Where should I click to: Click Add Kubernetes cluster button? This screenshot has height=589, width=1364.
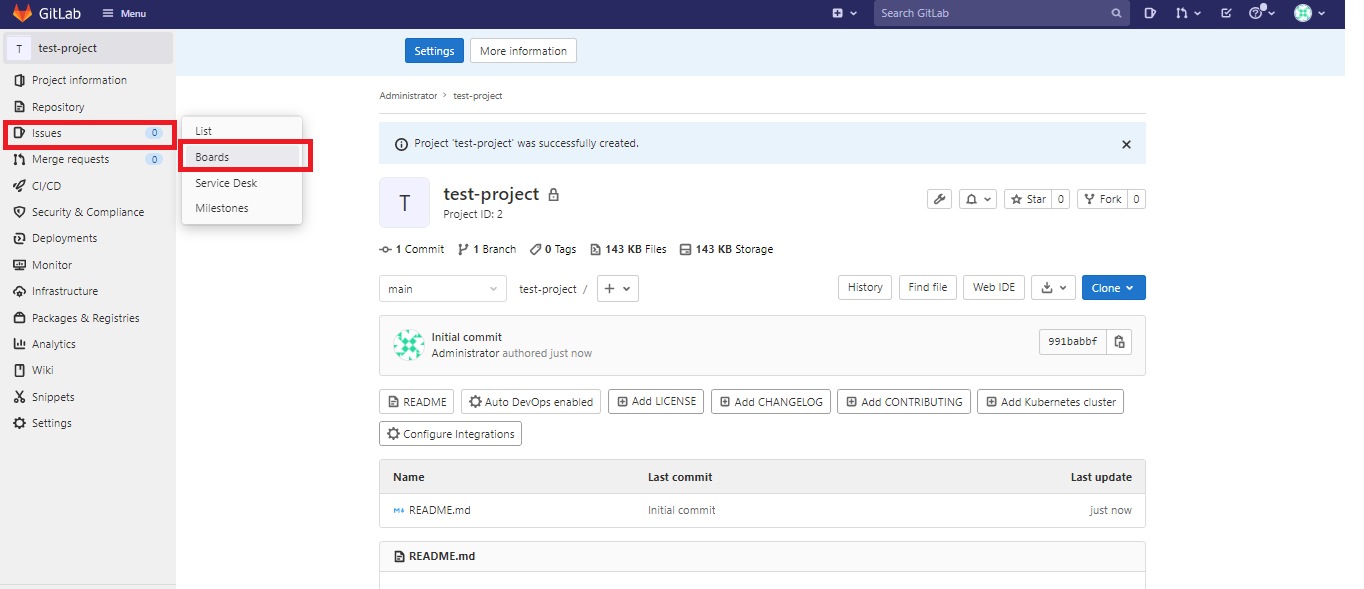(1051, 401)
